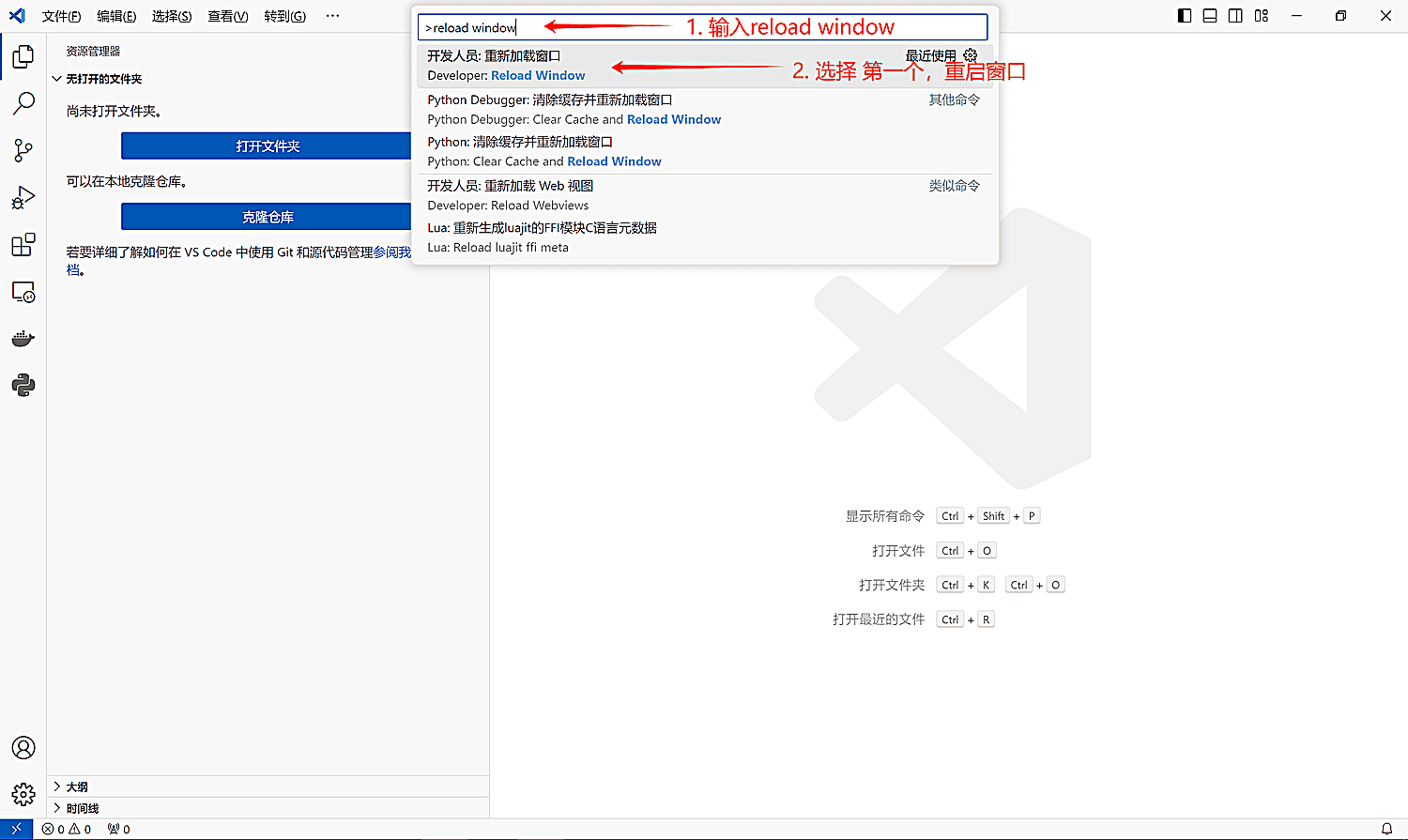Image resolution: width=1408 pixels, height=840 pixels.
Task: Expand the 大纲 section
Action: [x=269, y=787]
